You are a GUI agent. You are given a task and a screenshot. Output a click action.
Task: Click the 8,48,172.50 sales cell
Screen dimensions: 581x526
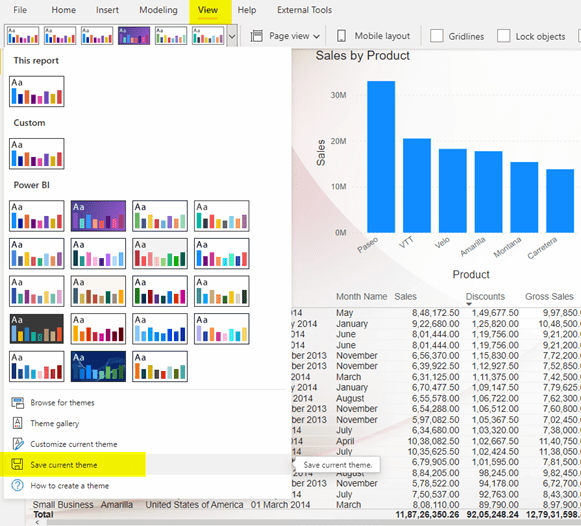point(435,313)
